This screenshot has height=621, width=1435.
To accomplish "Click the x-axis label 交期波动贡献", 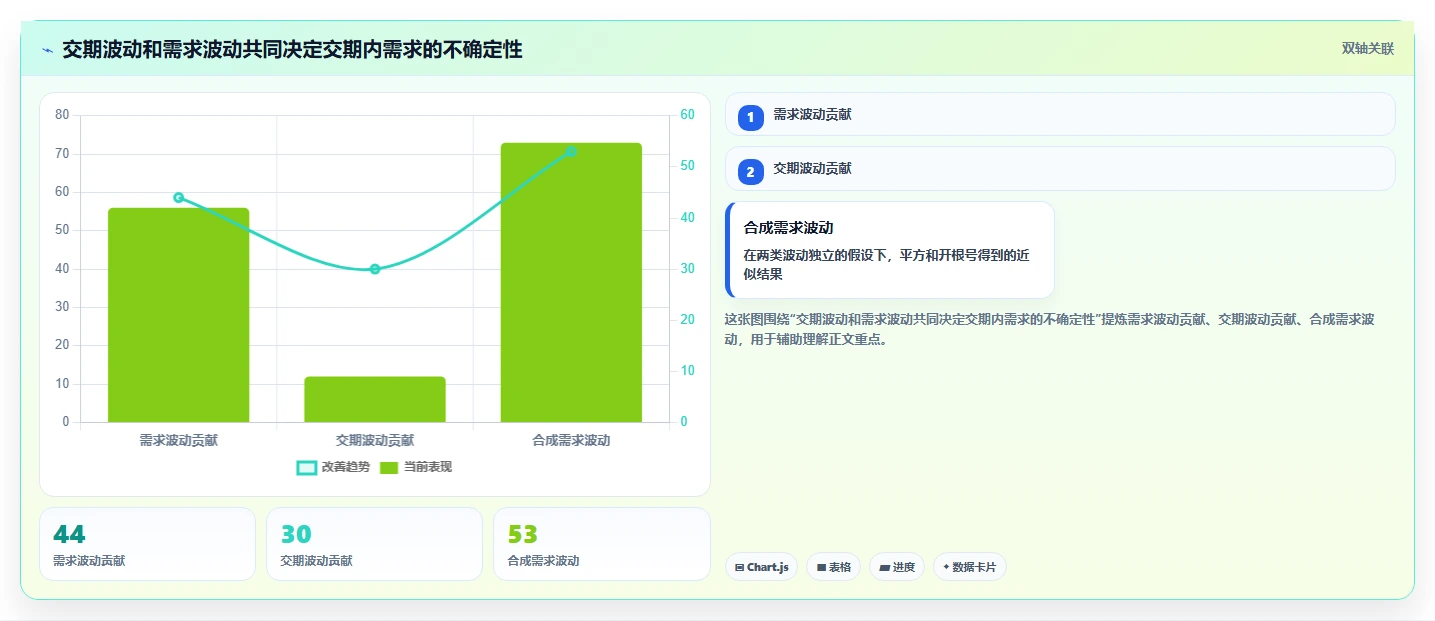I will pyautogui.click(x=375, y=440).
